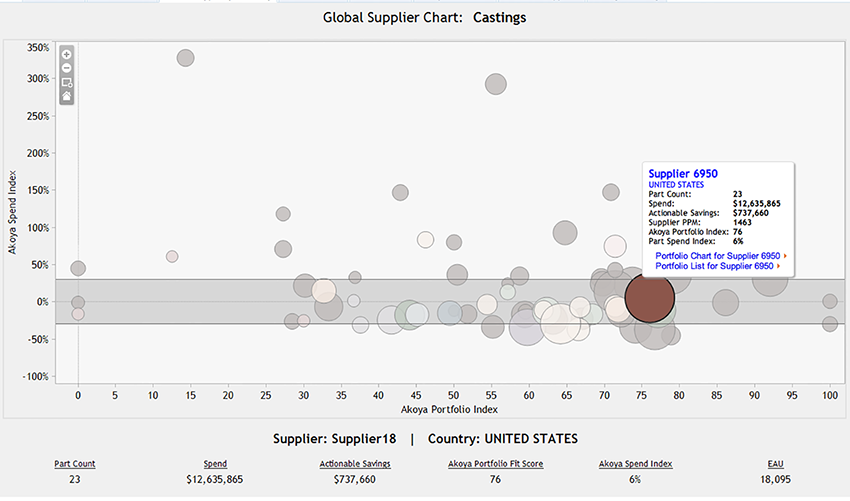This screenshot has height=501, width=850.
Task: Click the Akoya Portfolio Fit Score label
Action: [495, 464]
